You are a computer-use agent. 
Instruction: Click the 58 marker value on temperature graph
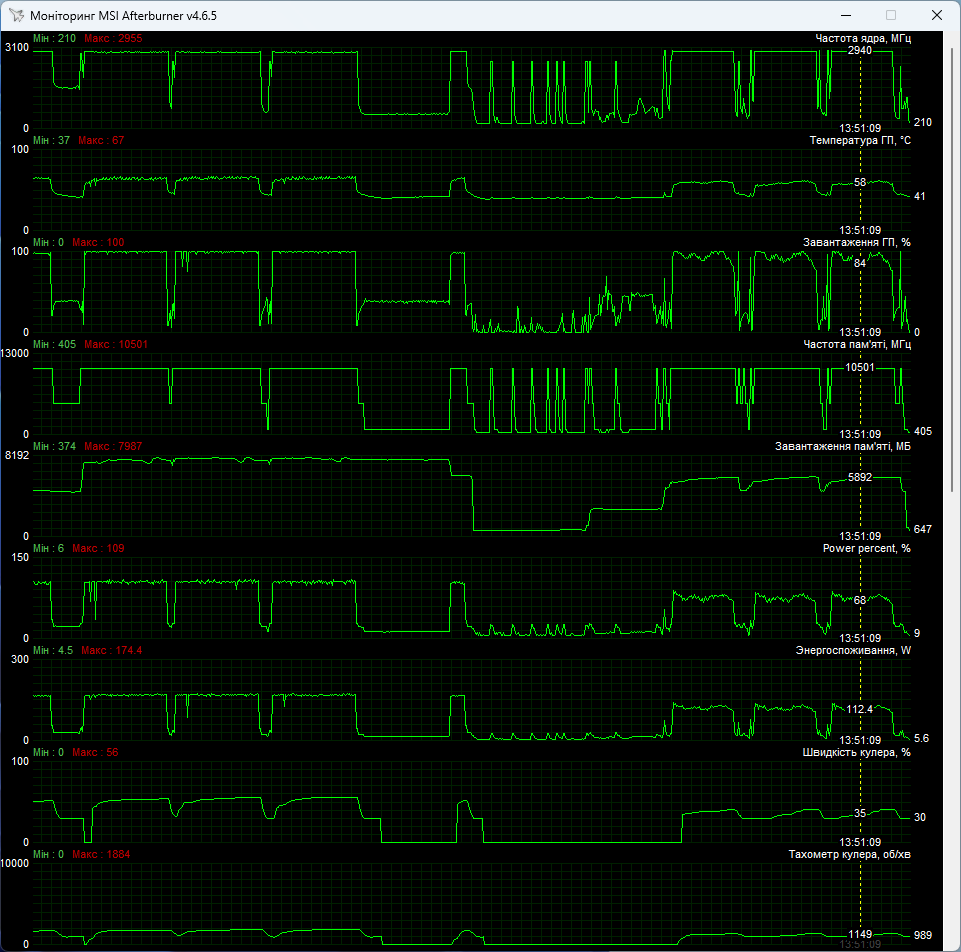860,182
